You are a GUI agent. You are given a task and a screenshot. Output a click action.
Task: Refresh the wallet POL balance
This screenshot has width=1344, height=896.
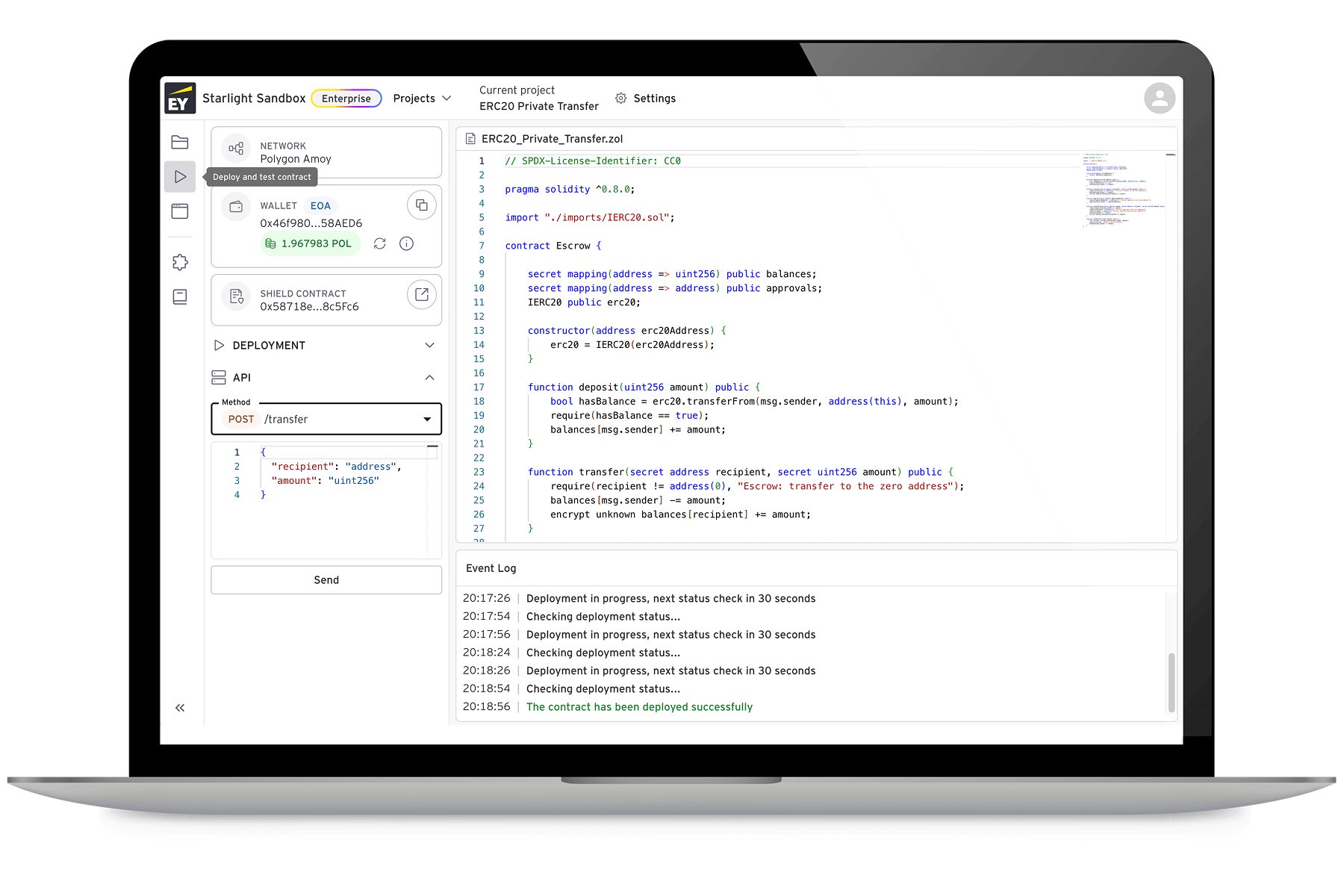379,243
